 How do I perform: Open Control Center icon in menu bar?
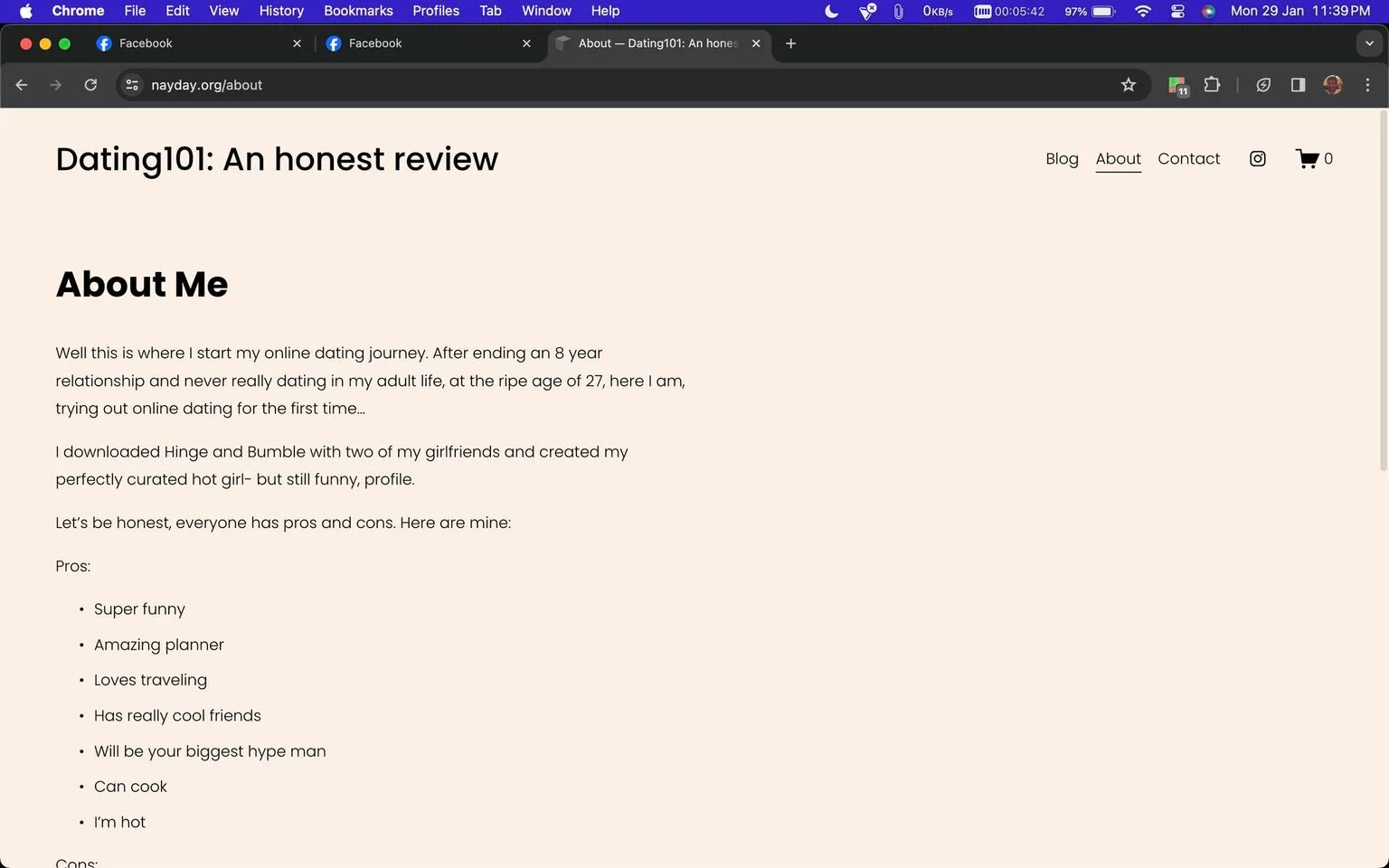point(1177,11)
